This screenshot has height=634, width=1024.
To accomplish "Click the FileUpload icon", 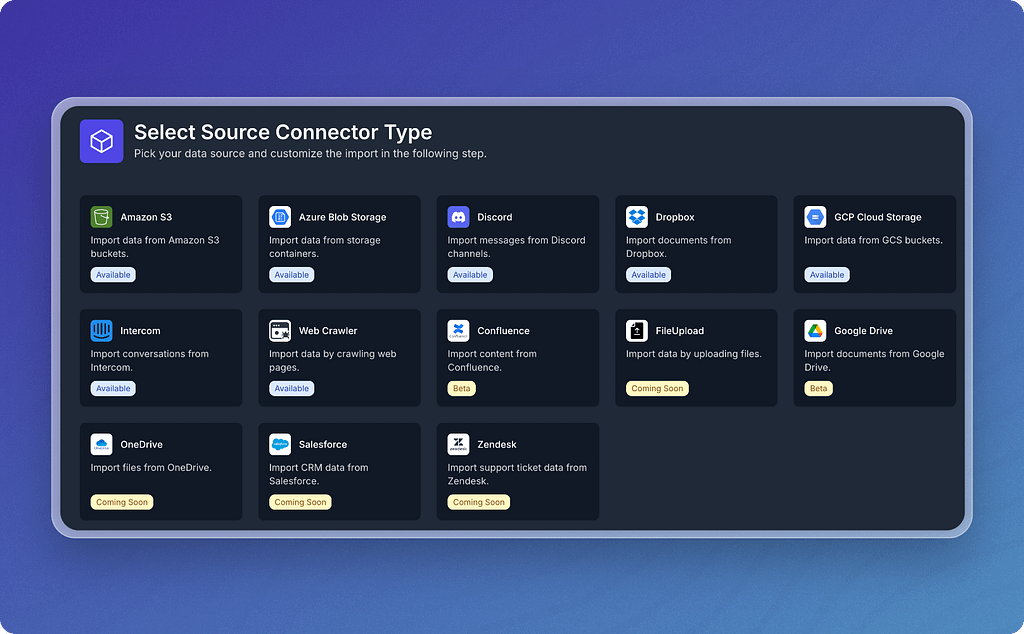I will (637, 330).
